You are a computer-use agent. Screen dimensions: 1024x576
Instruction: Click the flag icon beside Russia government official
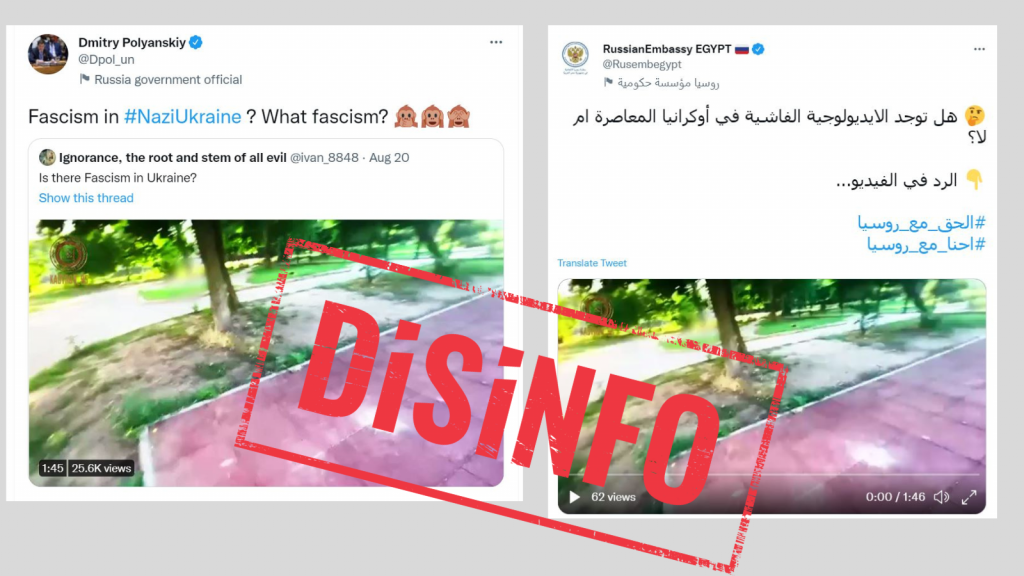(x=84, y=79)
